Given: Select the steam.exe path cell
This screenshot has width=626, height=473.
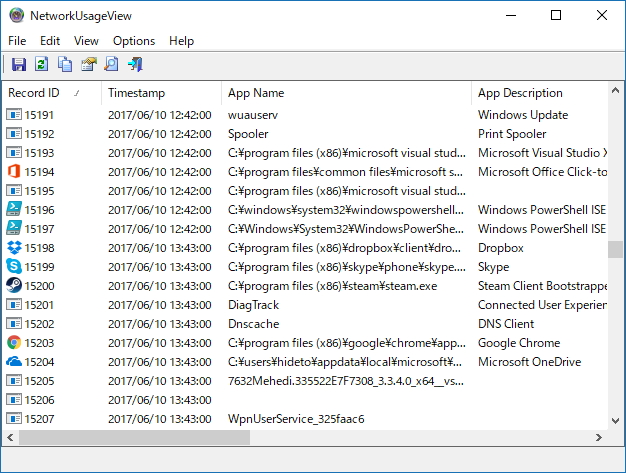Looking at the screenshot, I should pyautogui.click(x=332, y=286).
